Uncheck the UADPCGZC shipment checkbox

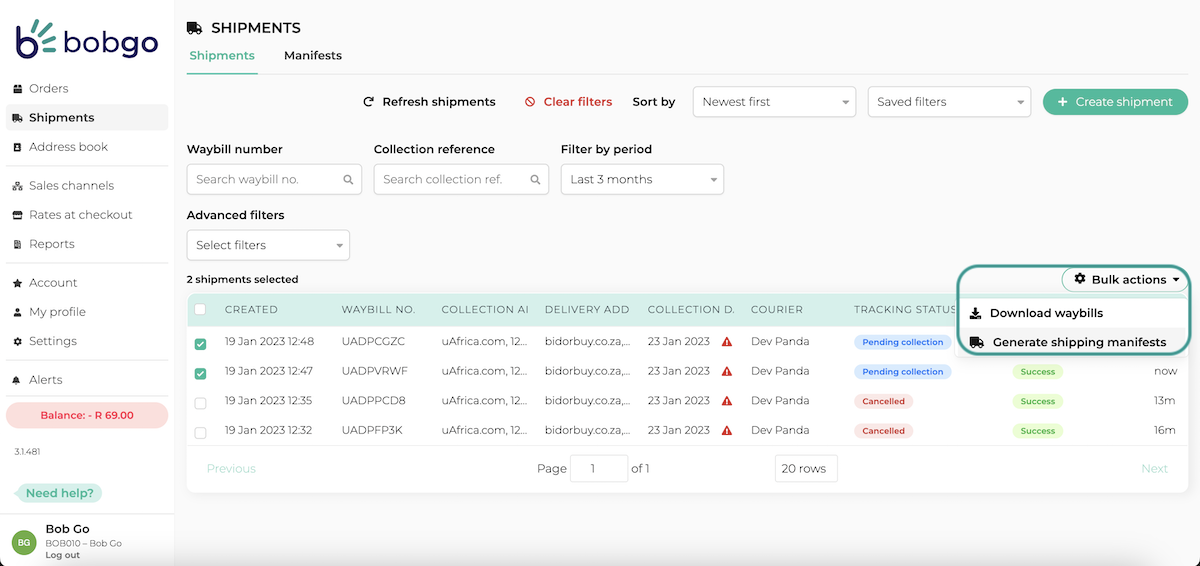click(200, 344)
